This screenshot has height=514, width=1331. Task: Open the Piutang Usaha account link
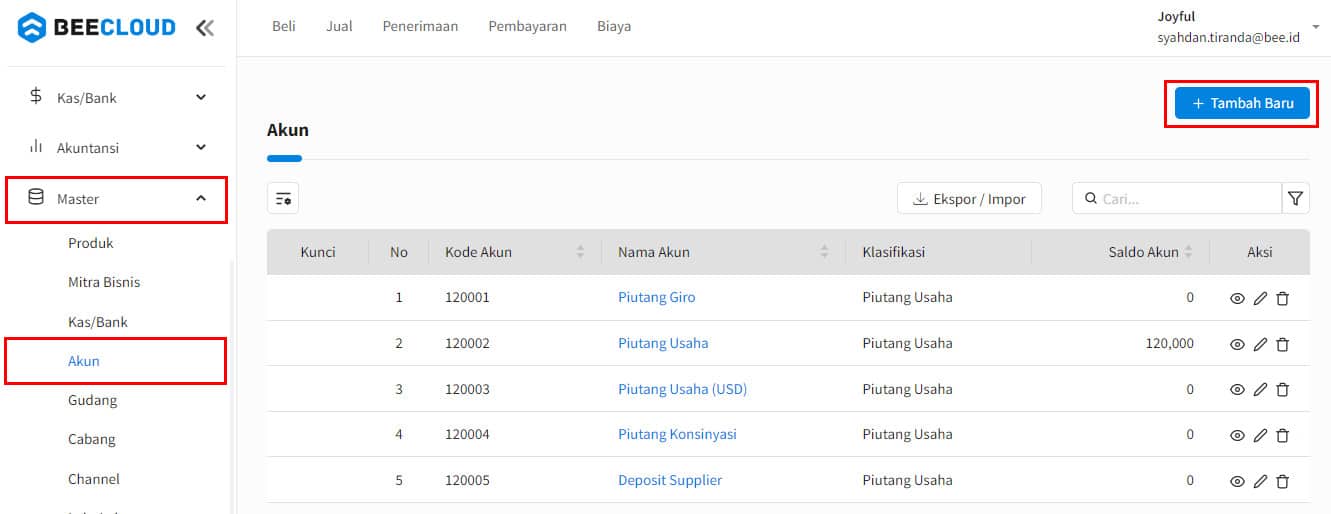tap(663, 343)
